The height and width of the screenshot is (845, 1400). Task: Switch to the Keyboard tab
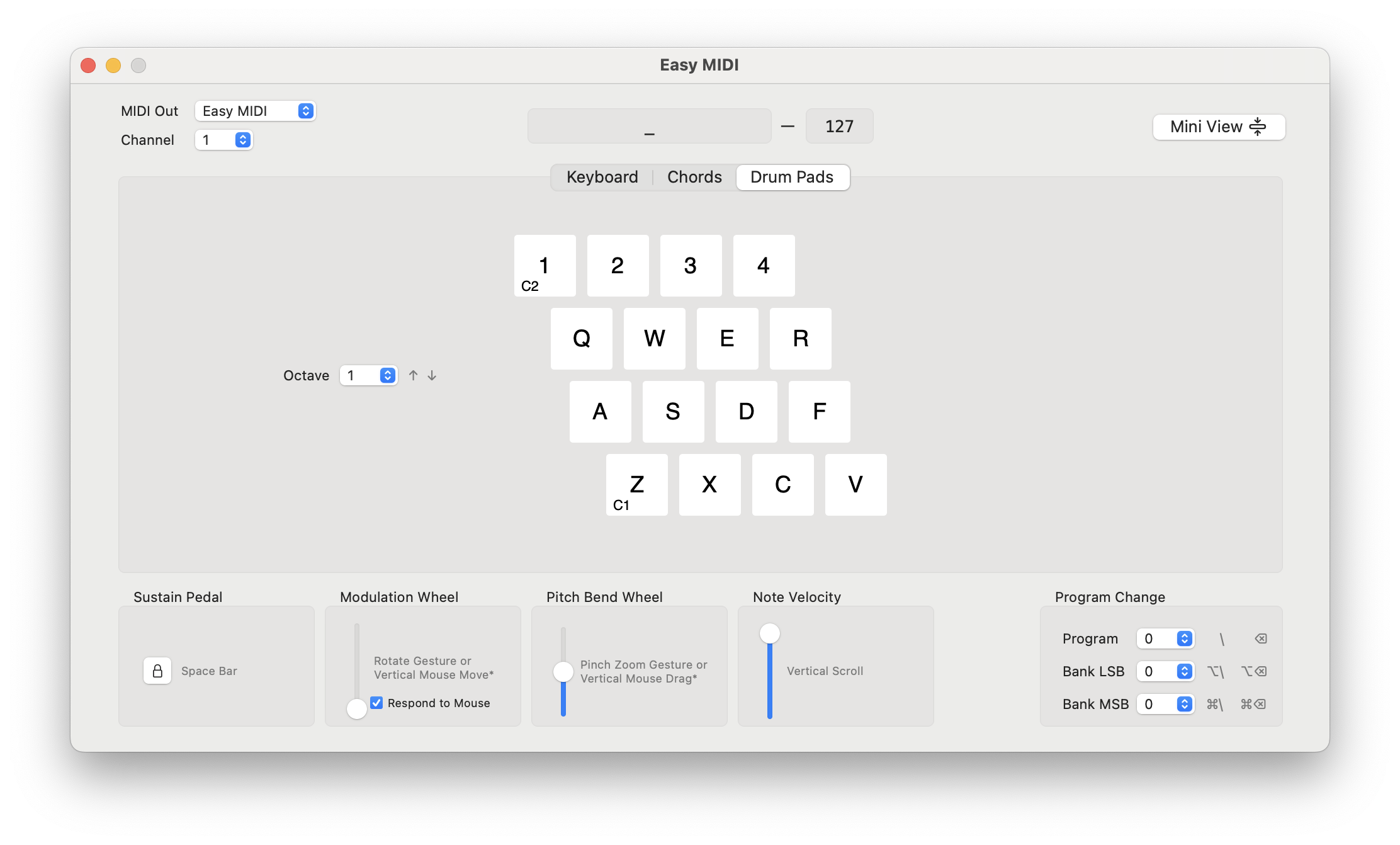602,177
